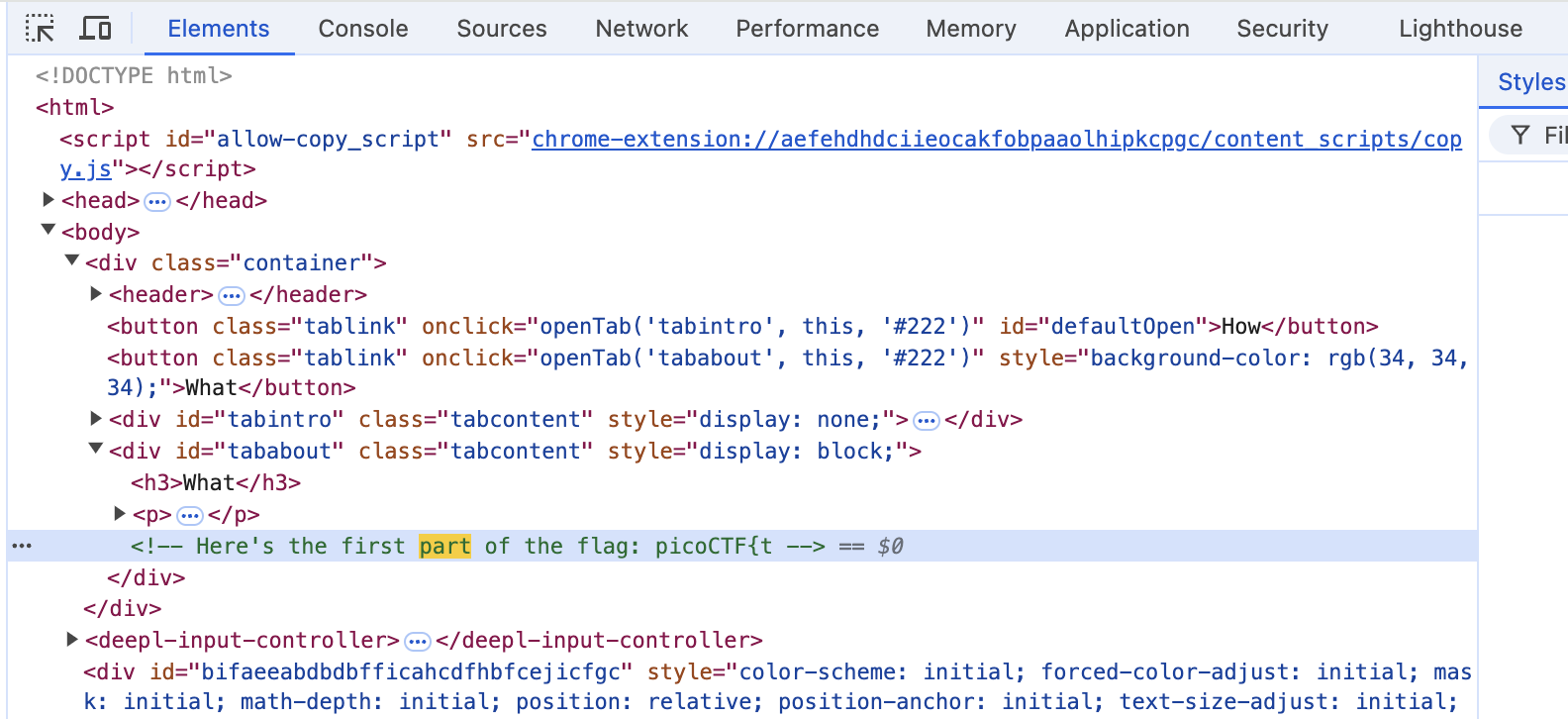This screenshot has height=719, width=1568.
Task: Select the Styles pane tab
Action: 1531,82
